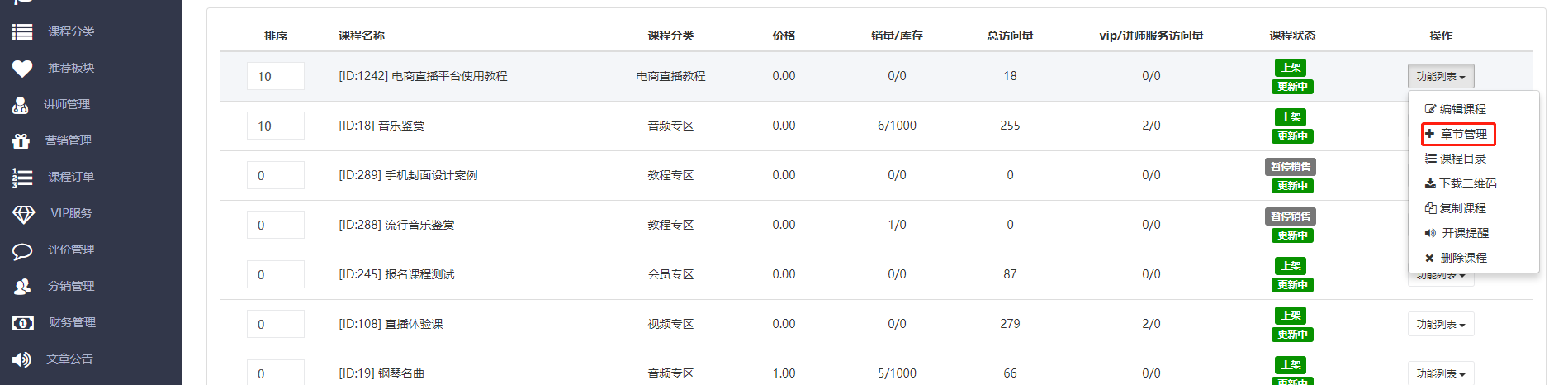Viewport: 1568px width, 385px height.
Task: Open 课程分类 list icon in sidebar
Action: pos(22,31)
